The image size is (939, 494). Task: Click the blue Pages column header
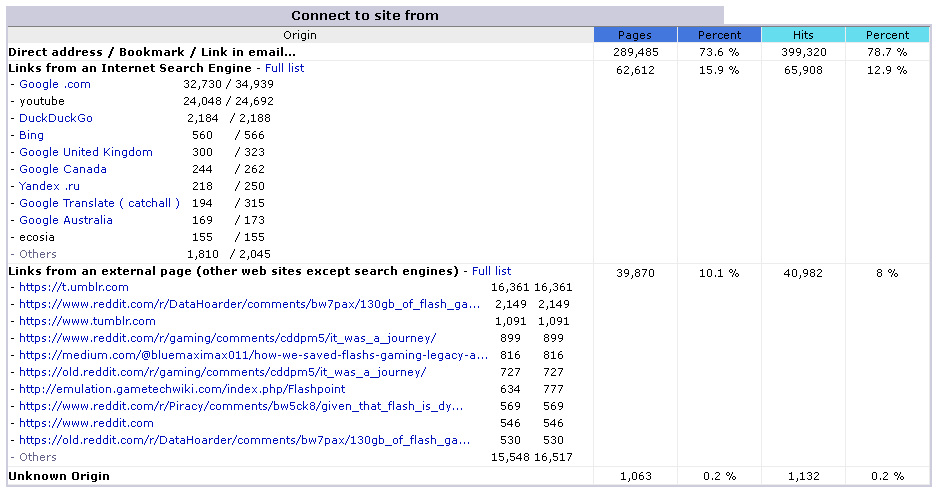(635, 35)
